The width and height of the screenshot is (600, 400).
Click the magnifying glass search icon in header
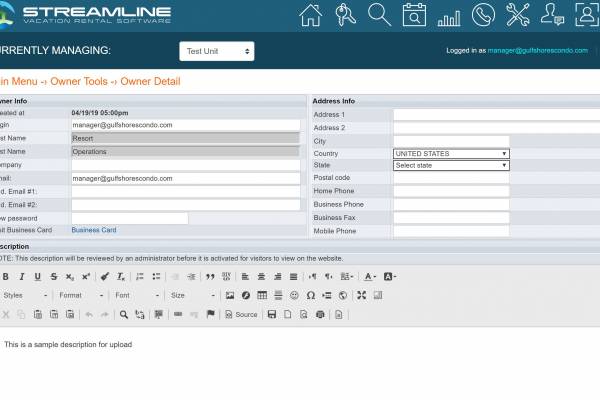click(379, 15)
